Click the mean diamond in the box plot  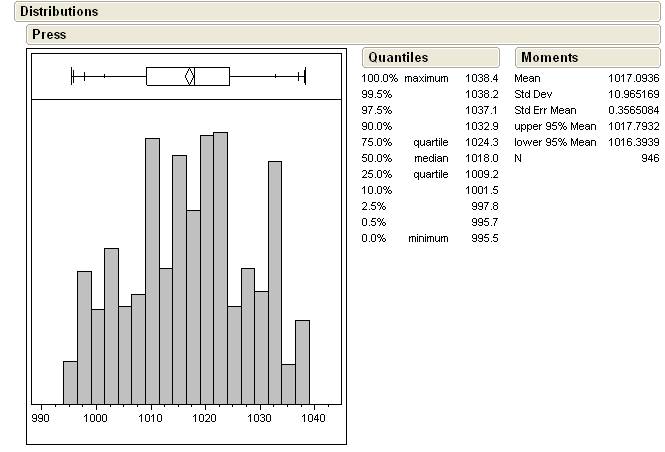[x=189, y=76]
